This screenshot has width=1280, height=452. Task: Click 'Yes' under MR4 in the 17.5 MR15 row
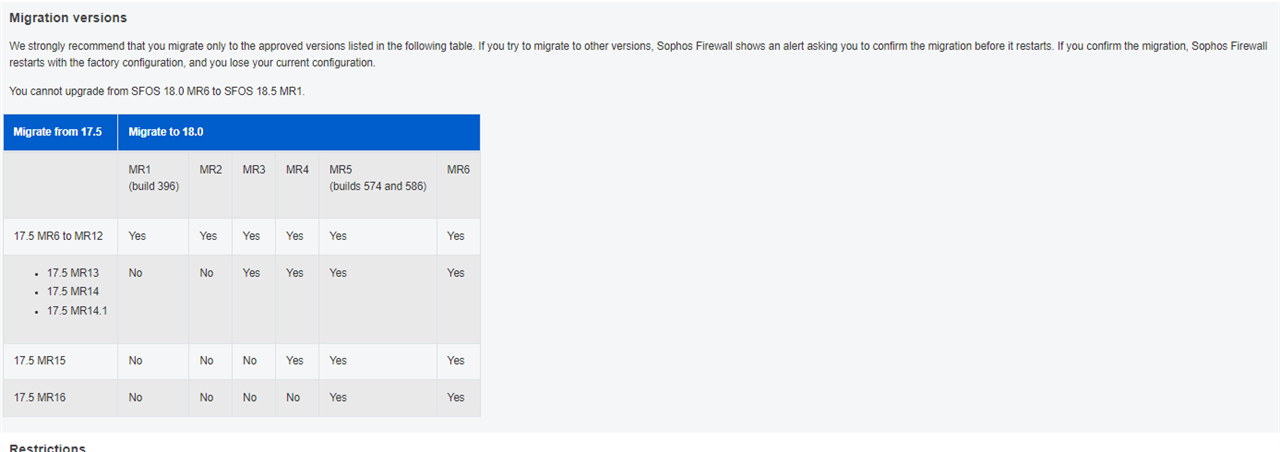pyautogui.click(x=295, y=360)
